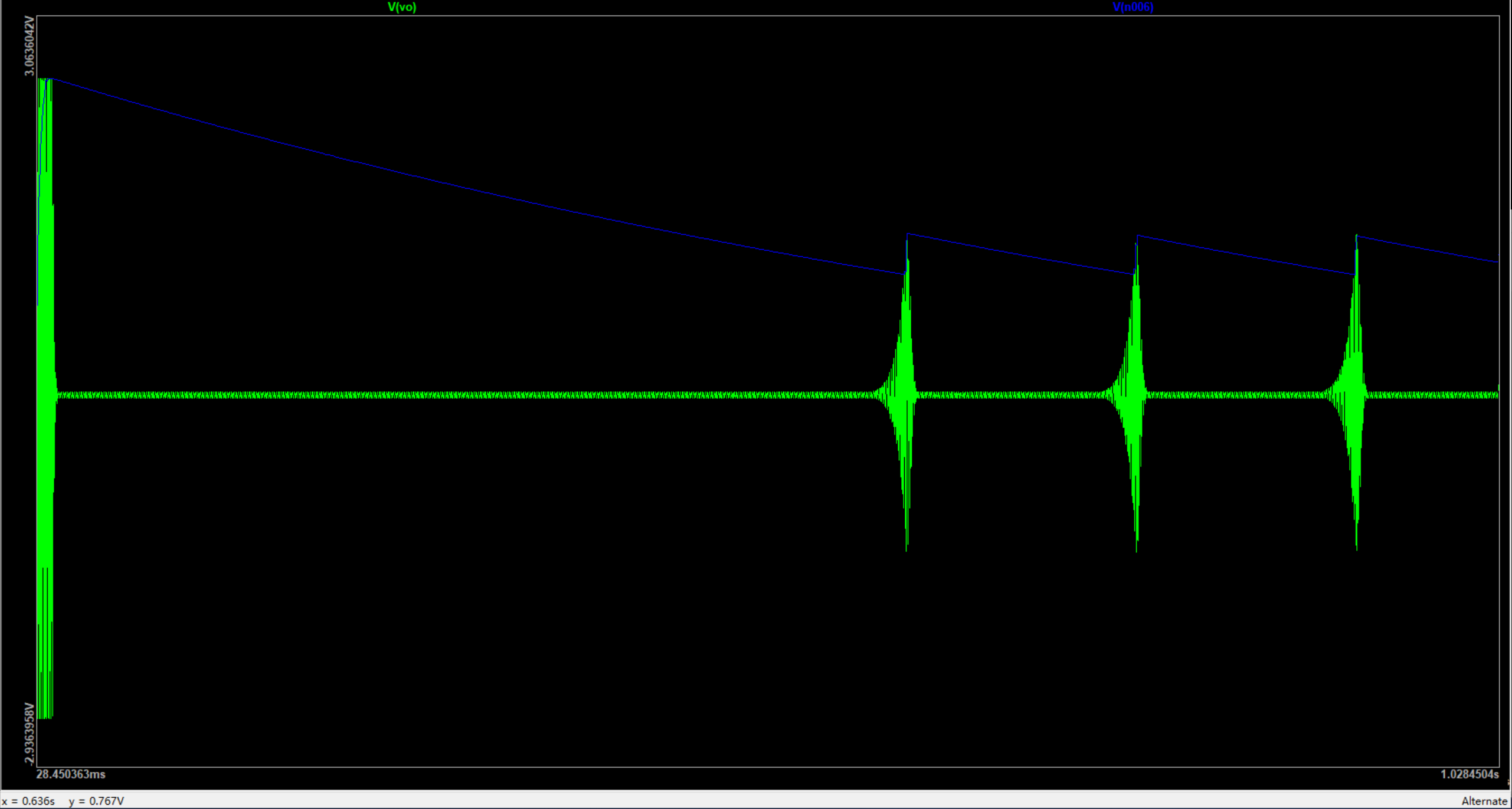Viewport: 1512px width, 809px height.
Task: Click the Alternate indicator in status bar
Action: (x=1484, y=801)
